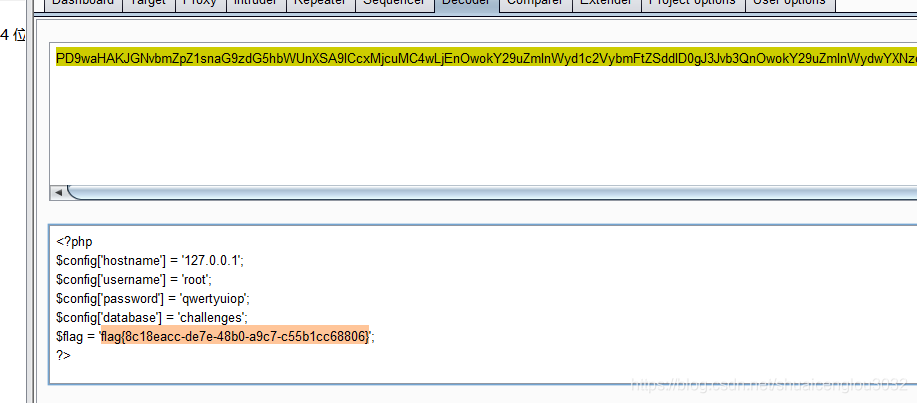Click the $config['hostname'] line

point(150,261)
